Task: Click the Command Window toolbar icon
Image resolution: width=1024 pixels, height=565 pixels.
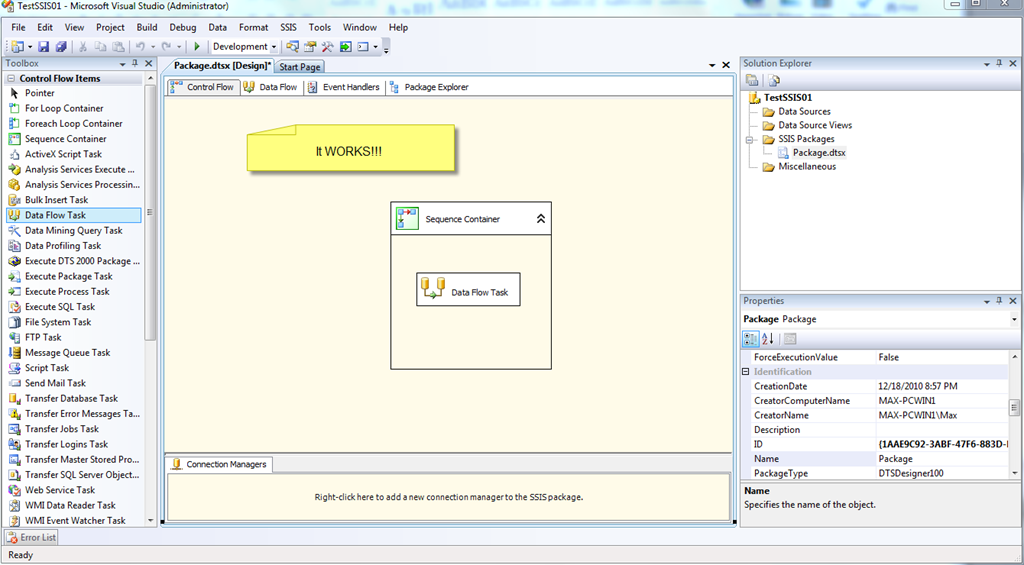Action: [363, 46]
